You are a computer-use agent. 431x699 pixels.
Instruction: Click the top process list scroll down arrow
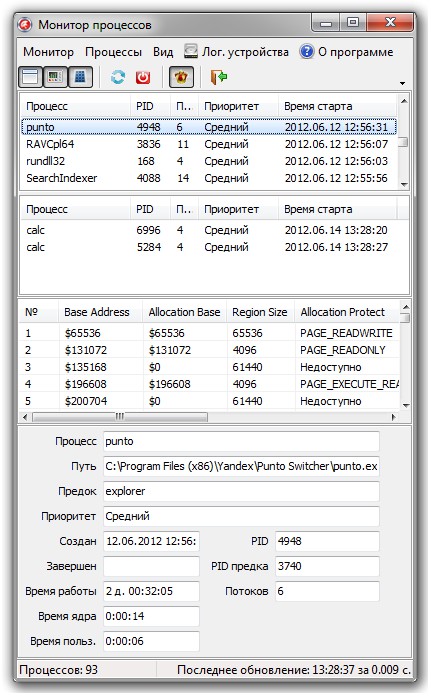403,184
